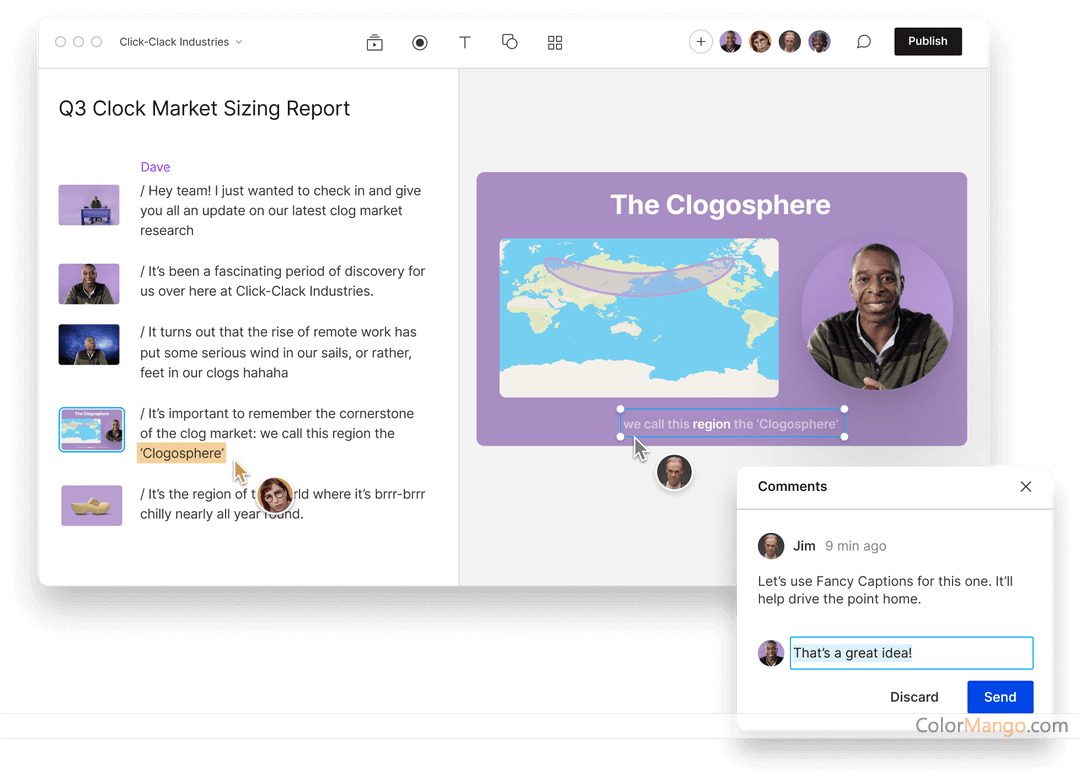Open the grid layouts icon

555,42
